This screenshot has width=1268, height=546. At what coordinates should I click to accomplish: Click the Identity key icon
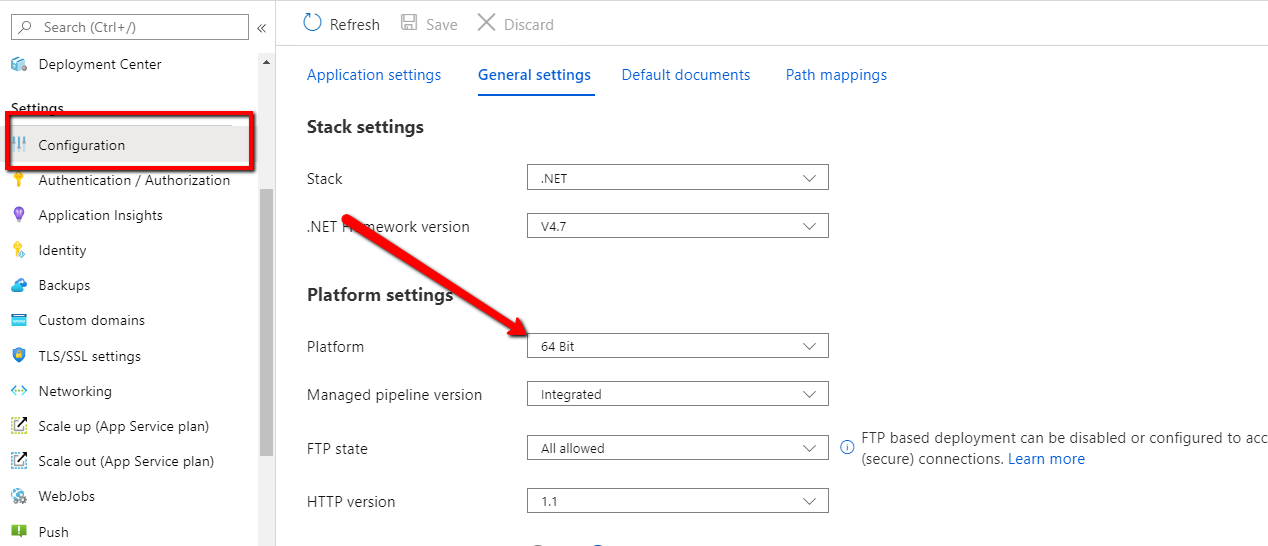(x=18, y=250)
